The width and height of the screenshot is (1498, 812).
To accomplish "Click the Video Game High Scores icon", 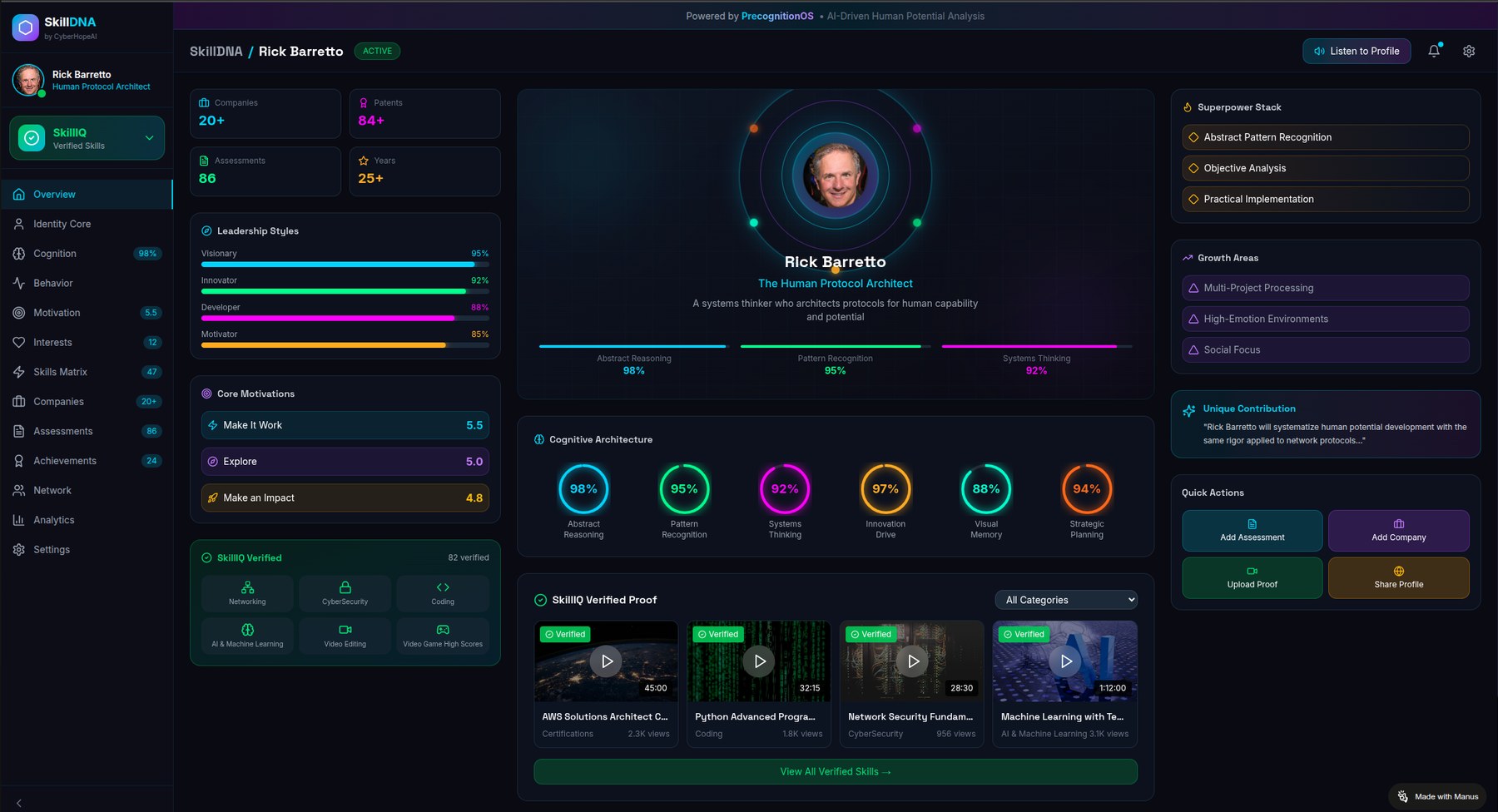I will 443,631.
